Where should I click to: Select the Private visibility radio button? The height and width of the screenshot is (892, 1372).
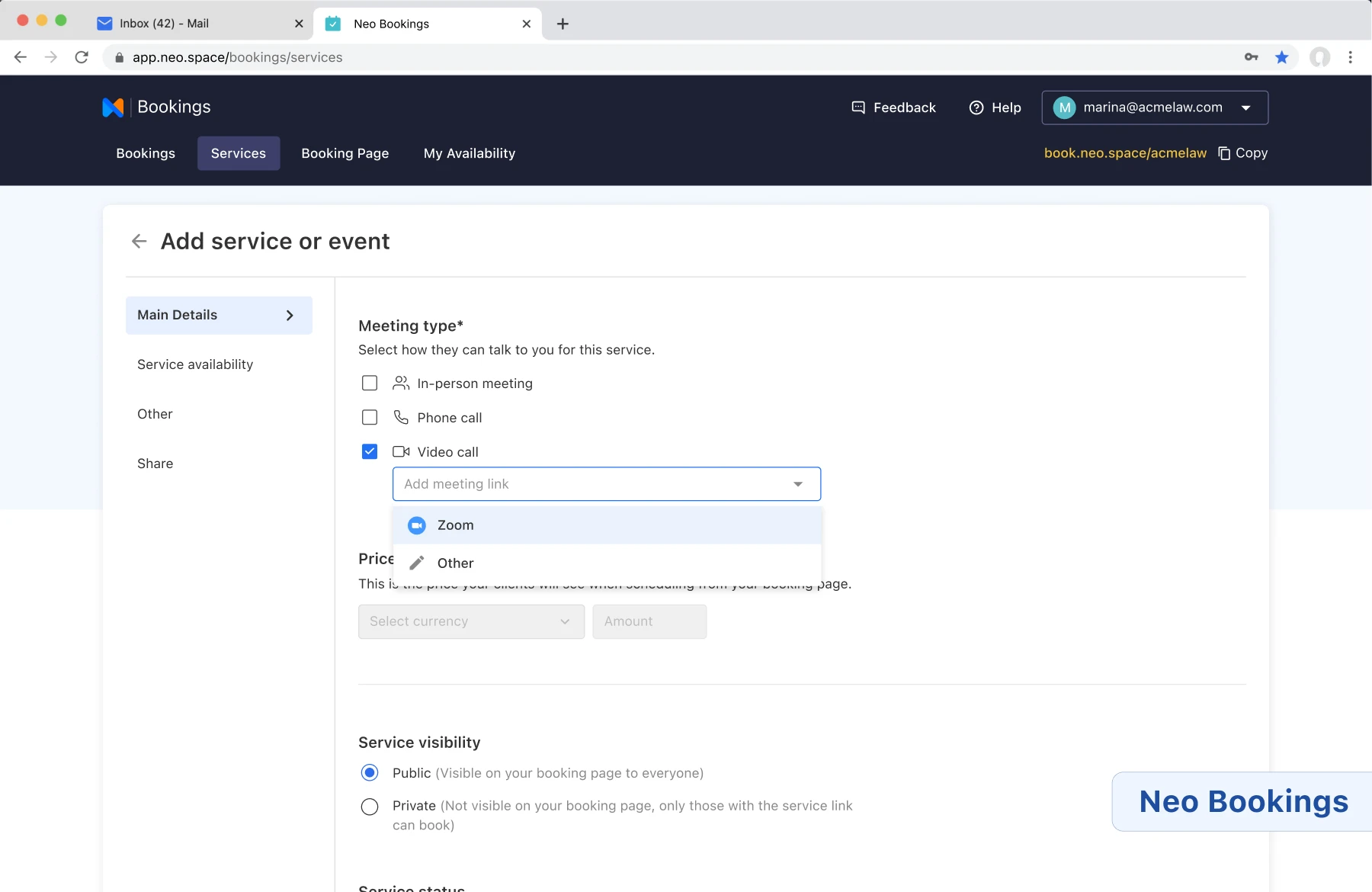click(370, 807)
